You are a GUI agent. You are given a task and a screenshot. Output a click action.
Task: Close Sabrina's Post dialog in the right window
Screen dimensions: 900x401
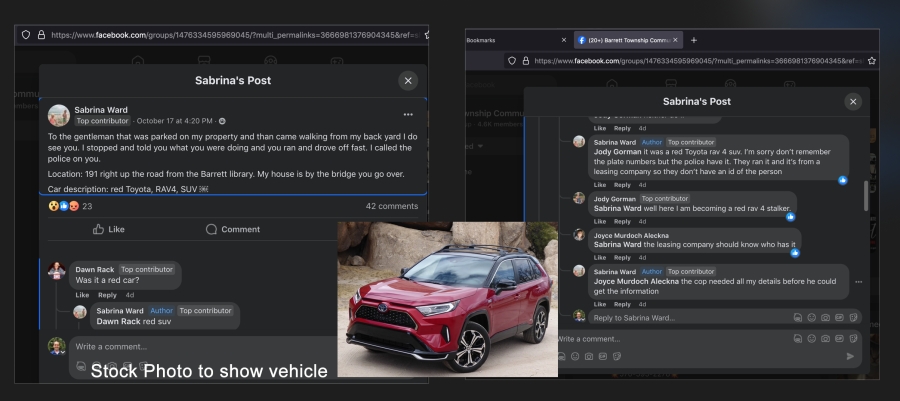pos(853,102)
